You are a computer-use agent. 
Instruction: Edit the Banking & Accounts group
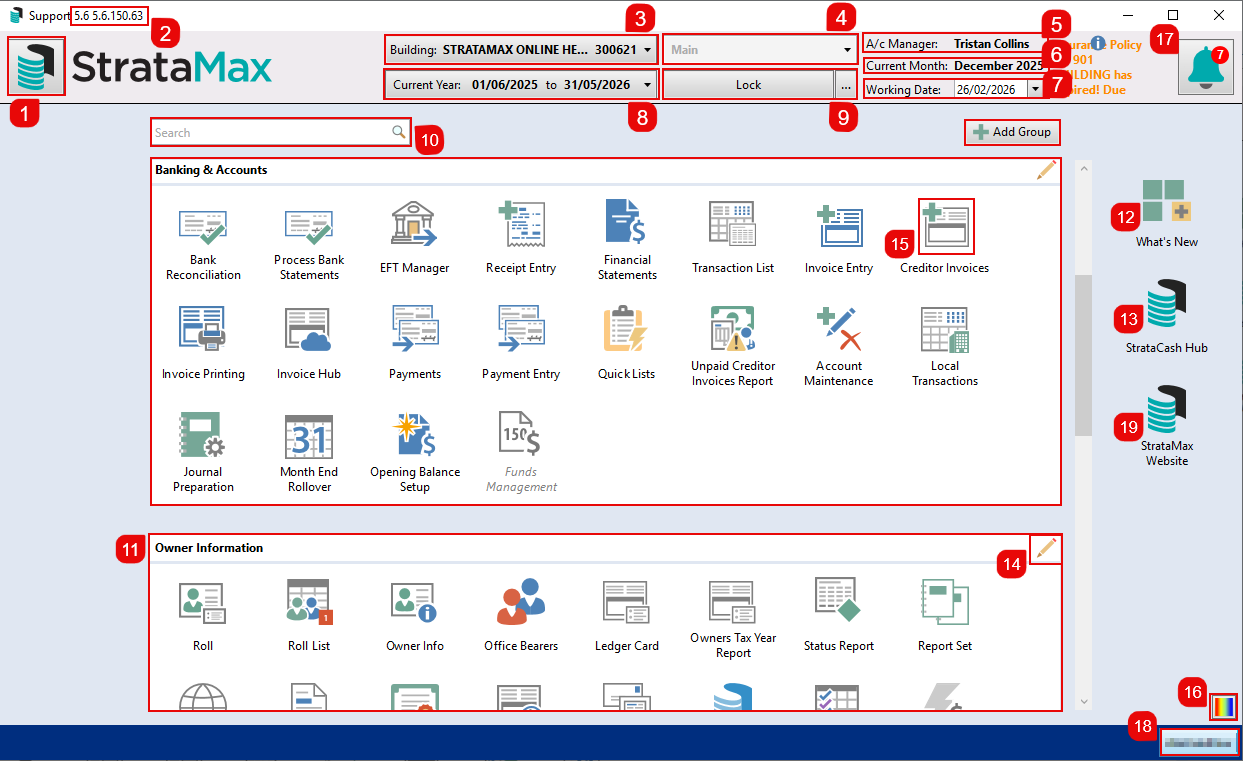pyautogui.click(x=1046, y=171)
